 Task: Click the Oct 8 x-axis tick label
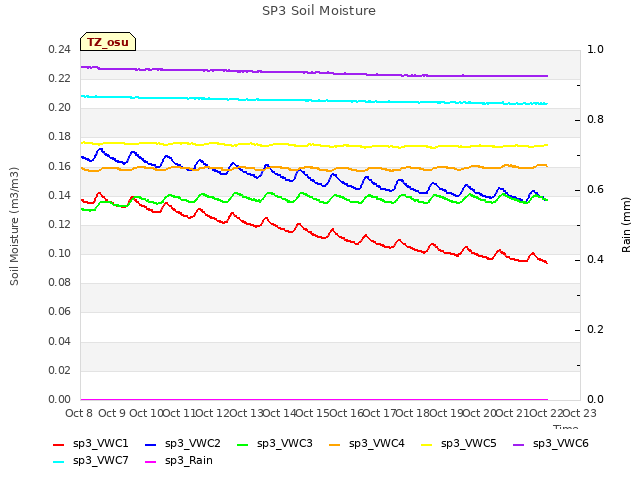click(79, 413)
